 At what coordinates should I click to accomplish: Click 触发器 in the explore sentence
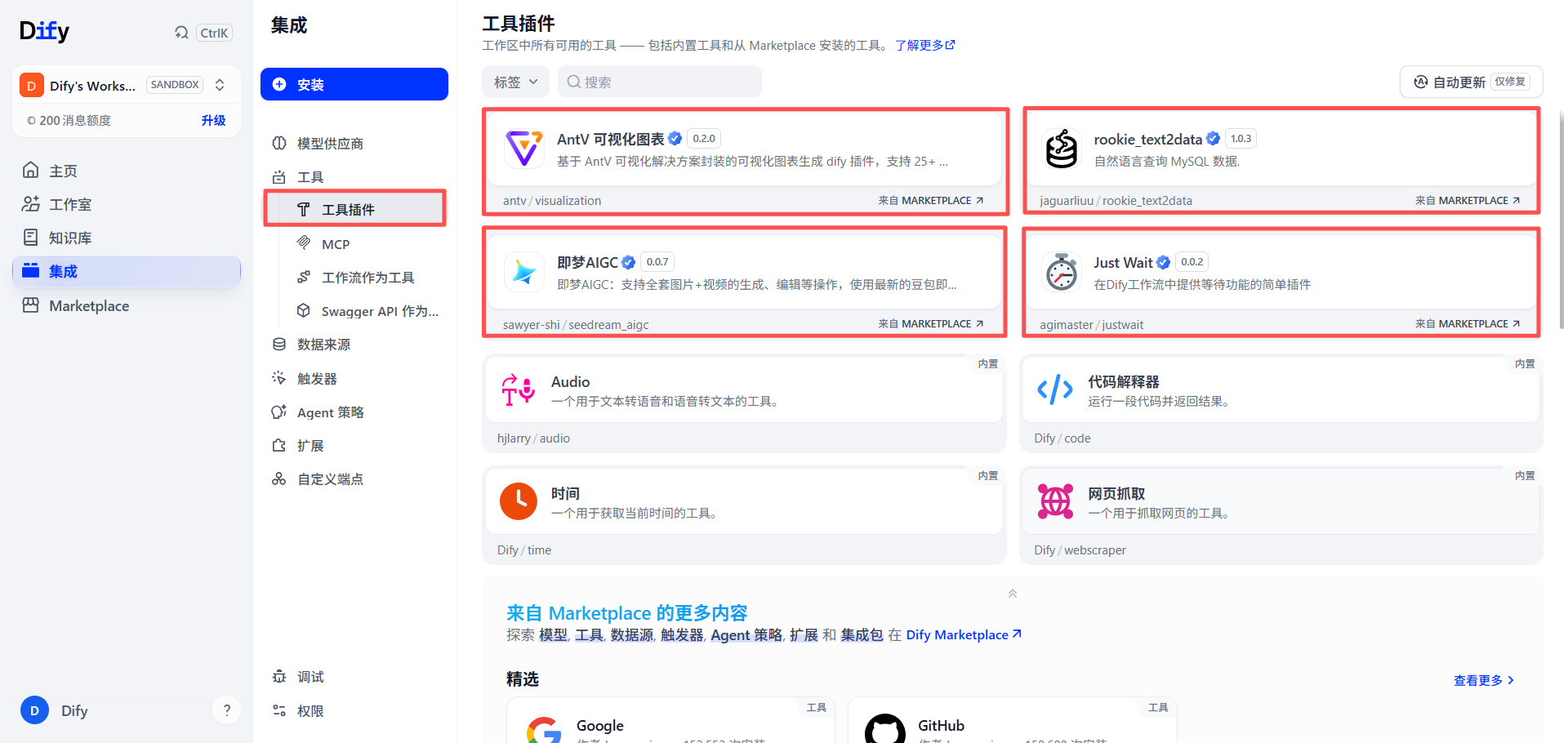(x=682, y=634)
